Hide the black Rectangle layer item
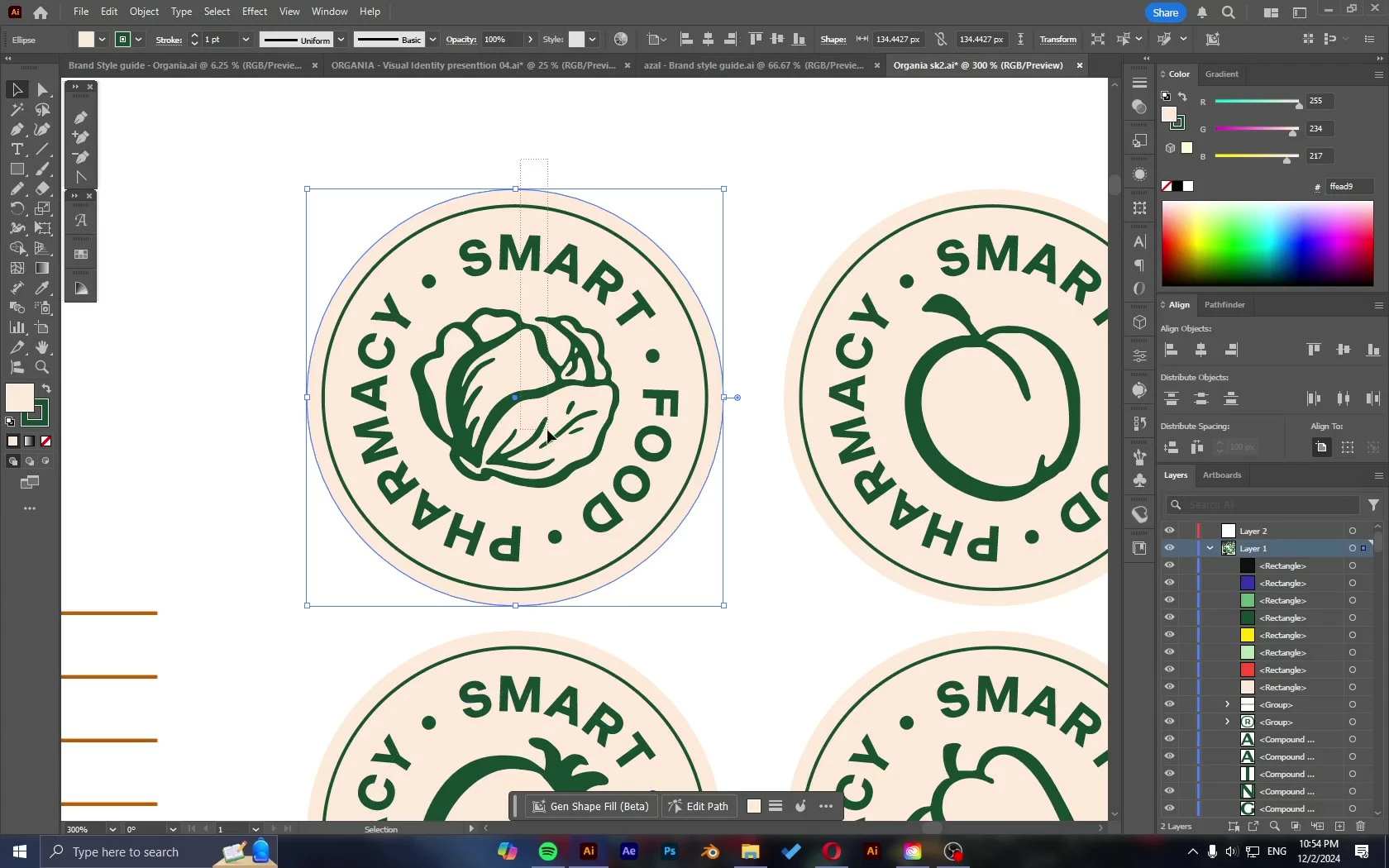Image resolution: width=1389 pixels, height=868 pixels. pyautogui.click(x=1169, y=565)
